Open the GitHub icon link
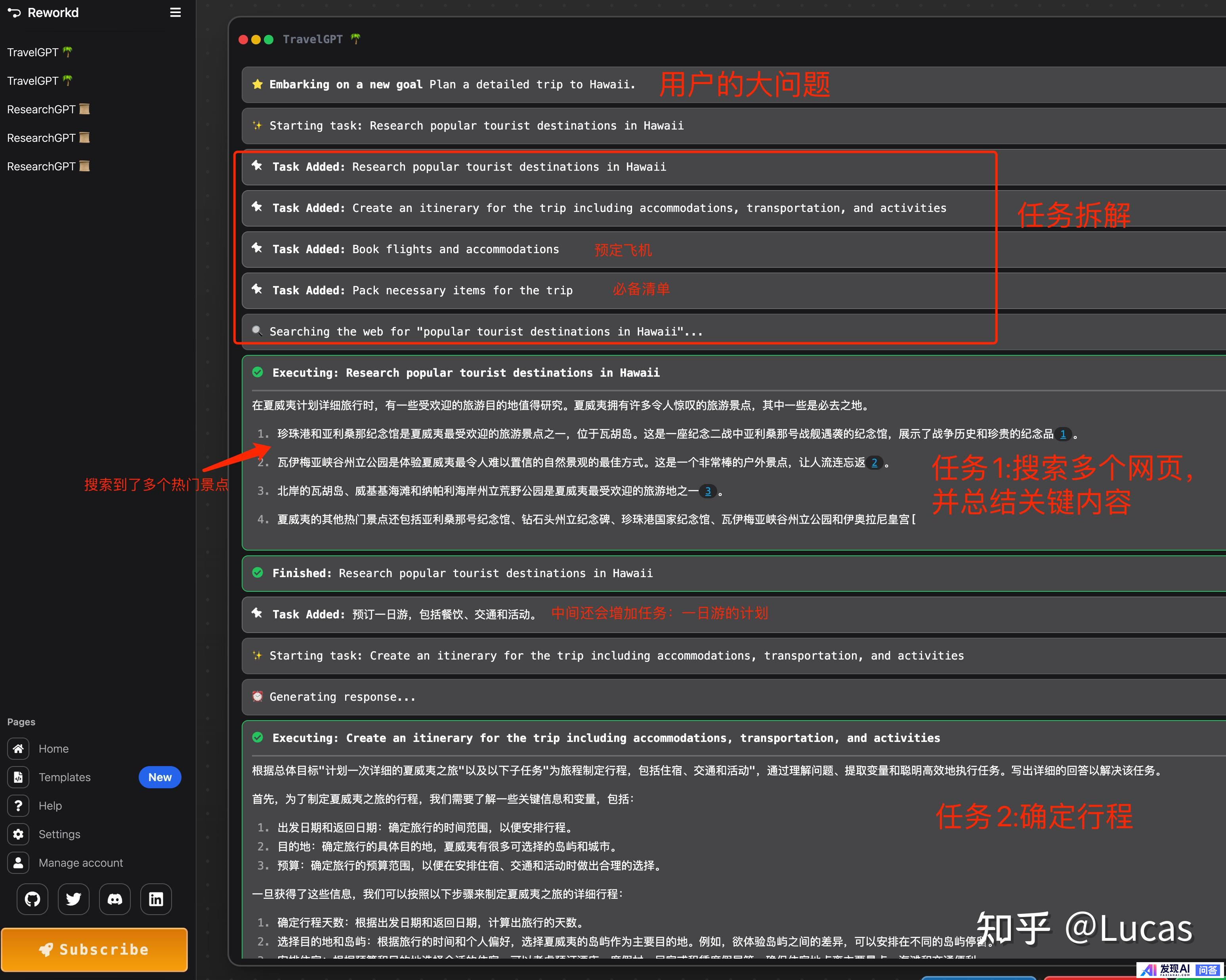1226x980 pixels. 32,899
